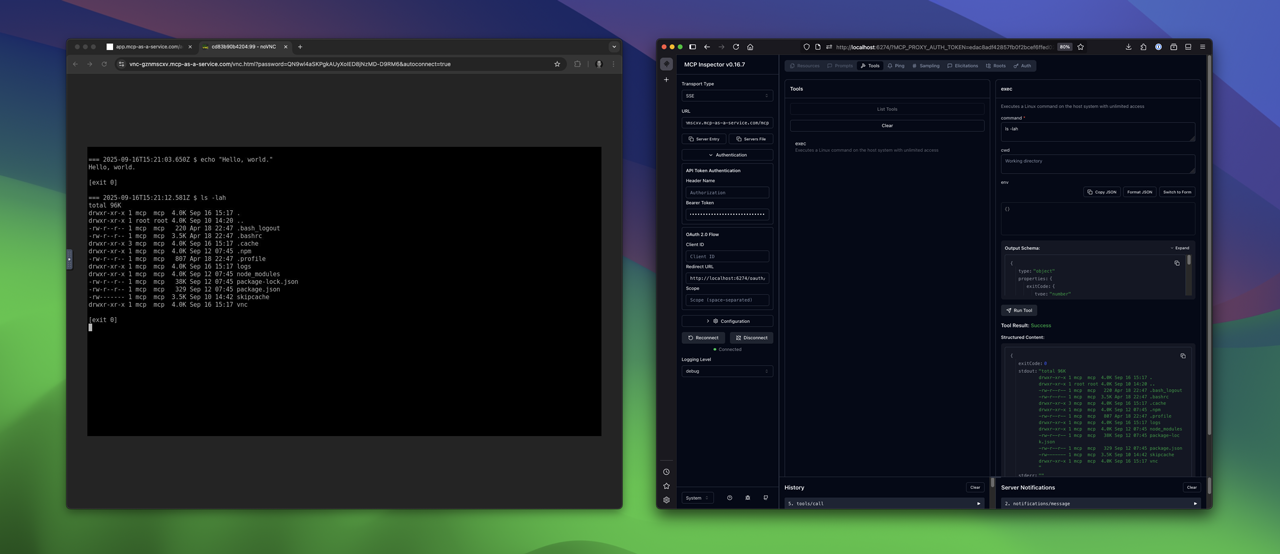The width and height of the screenshot is (1280, 554).
Task: Click the Reconnect button
Action: click(703, 338)
